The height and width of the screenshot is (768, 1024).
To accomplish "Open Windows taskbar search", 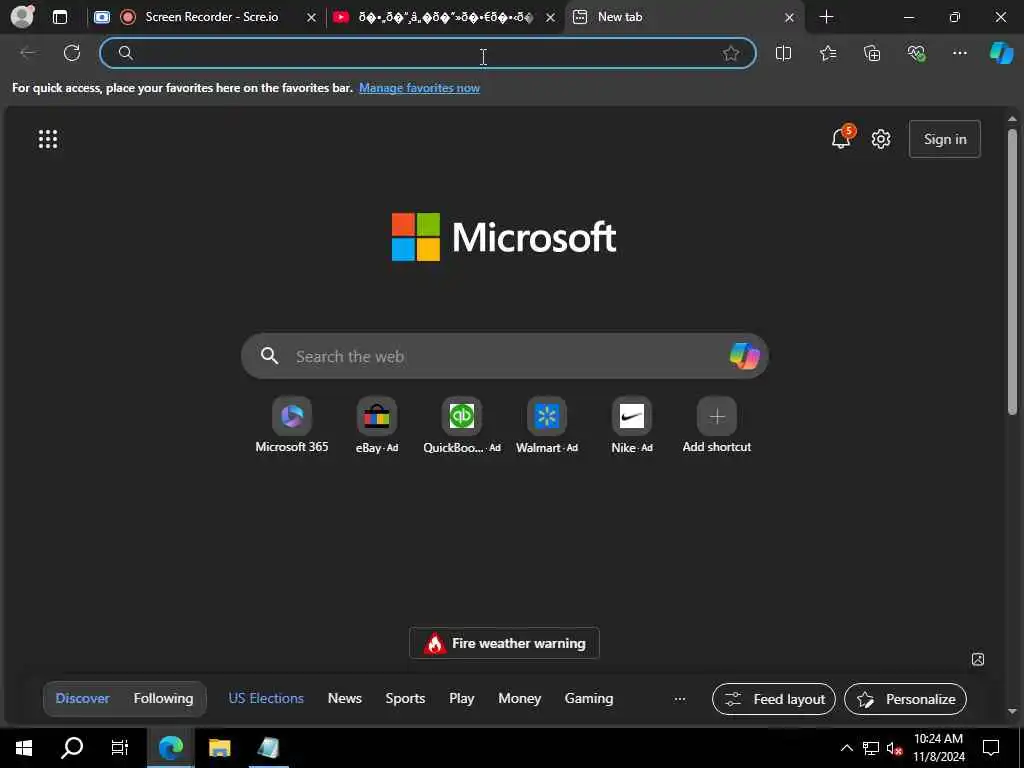I will [x=72, y=748].
